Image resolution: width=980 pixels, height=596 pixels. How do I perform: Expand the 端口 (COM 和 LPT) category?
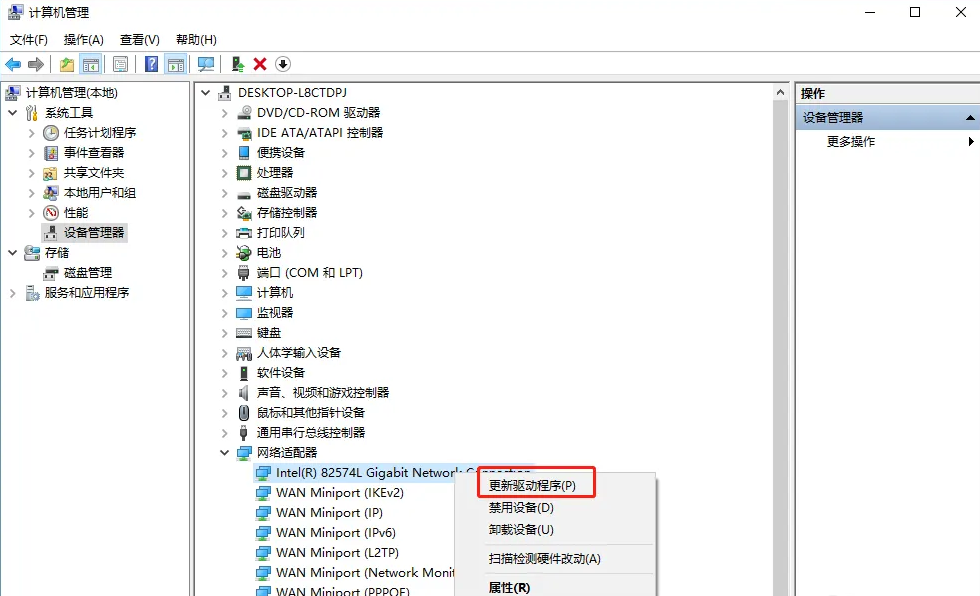[x=225, y=272]
